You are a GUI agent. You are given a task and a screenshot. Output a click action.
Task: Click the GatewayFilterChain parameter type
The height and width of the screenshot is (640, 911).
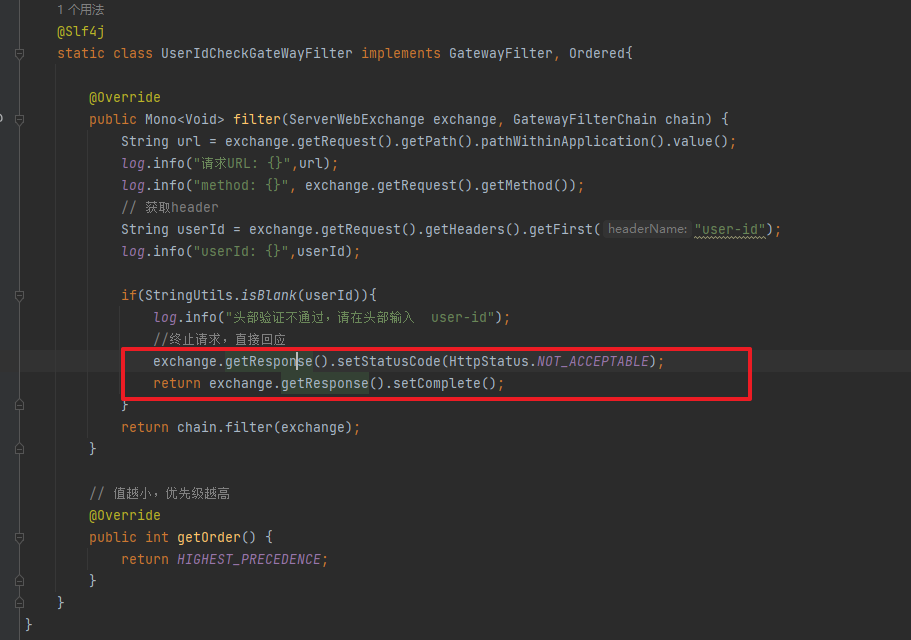point(584,120)
